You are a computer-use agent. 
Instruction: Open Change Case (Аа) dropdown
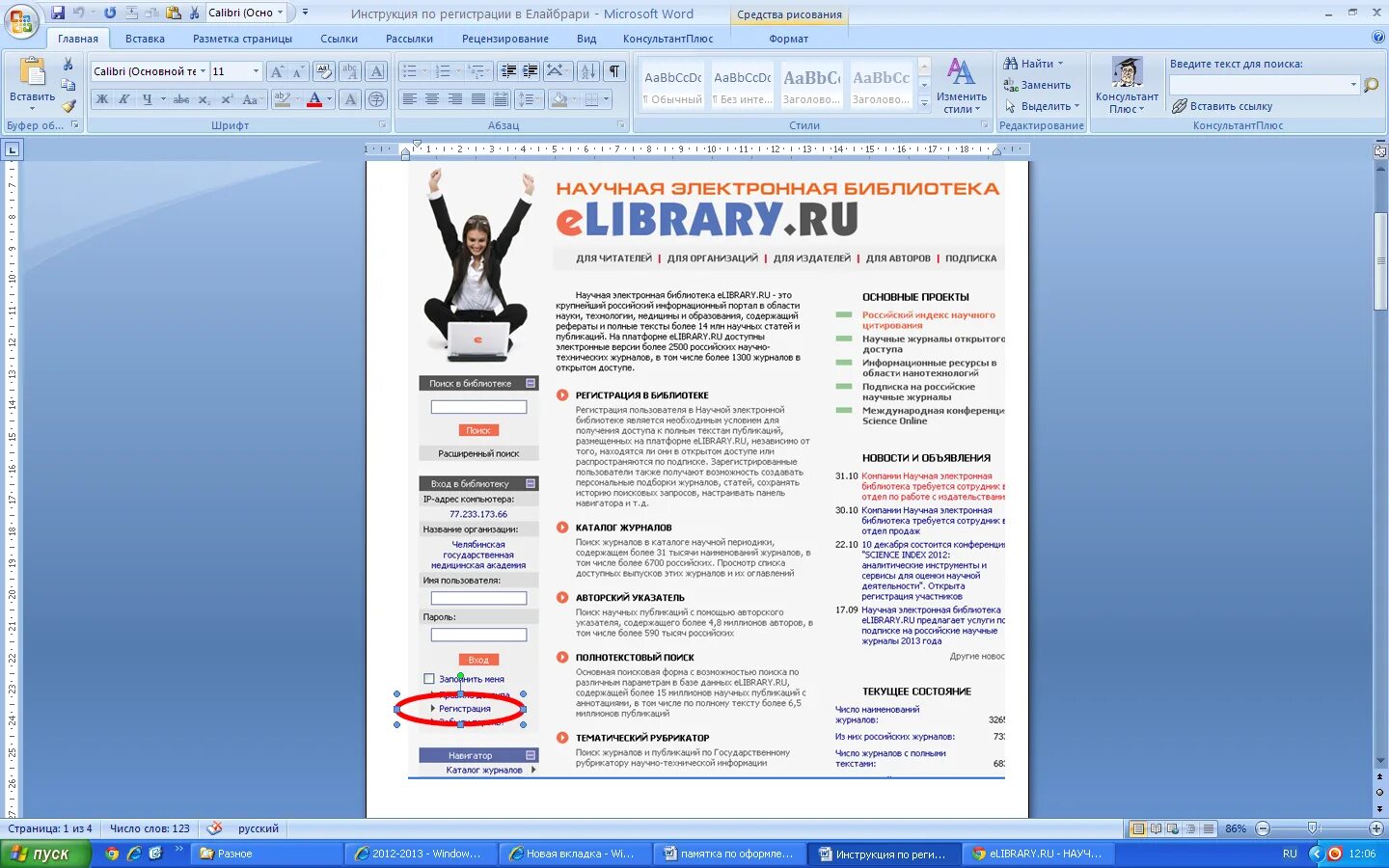pyautogui.click(x=251, y=99)
